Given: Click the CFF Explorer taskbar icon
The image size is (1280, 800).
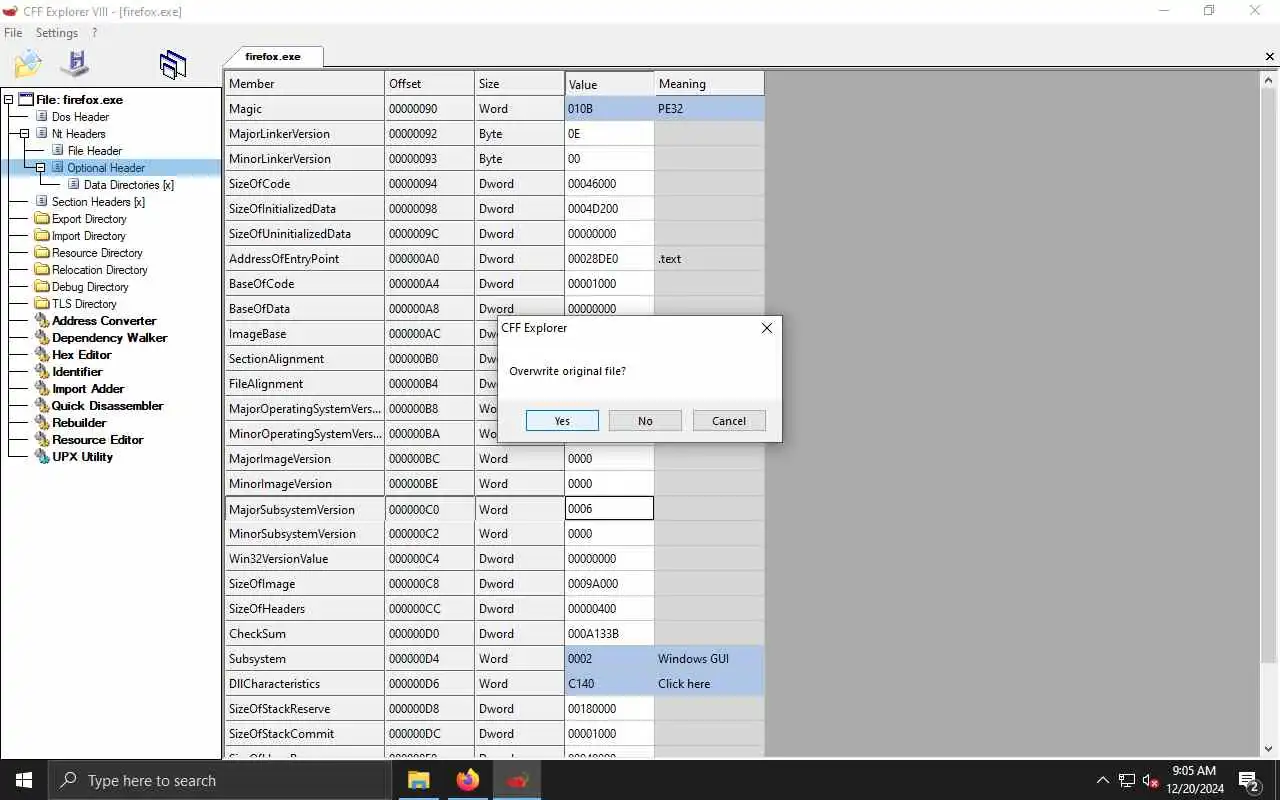Looking at the screenshot, I should tap(517, 780).
